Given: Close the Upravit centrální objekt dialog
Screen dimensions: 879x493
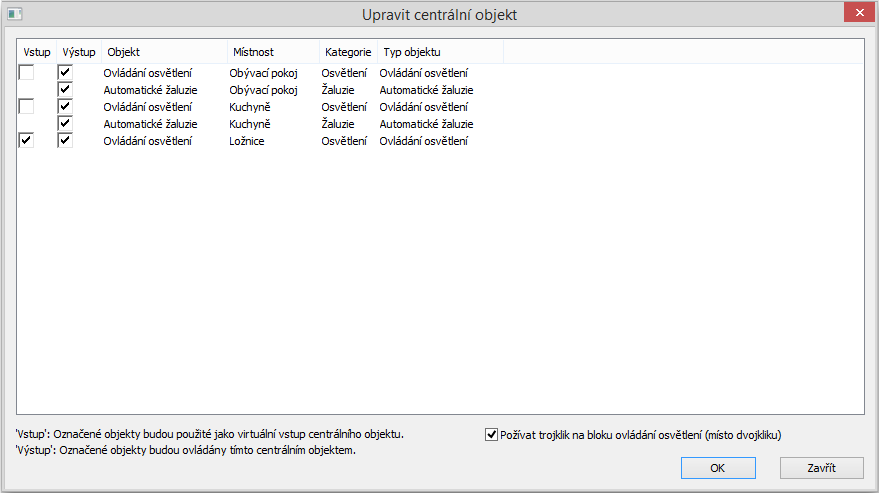Looking at the screenshot, I should click(x=856, y=13).
